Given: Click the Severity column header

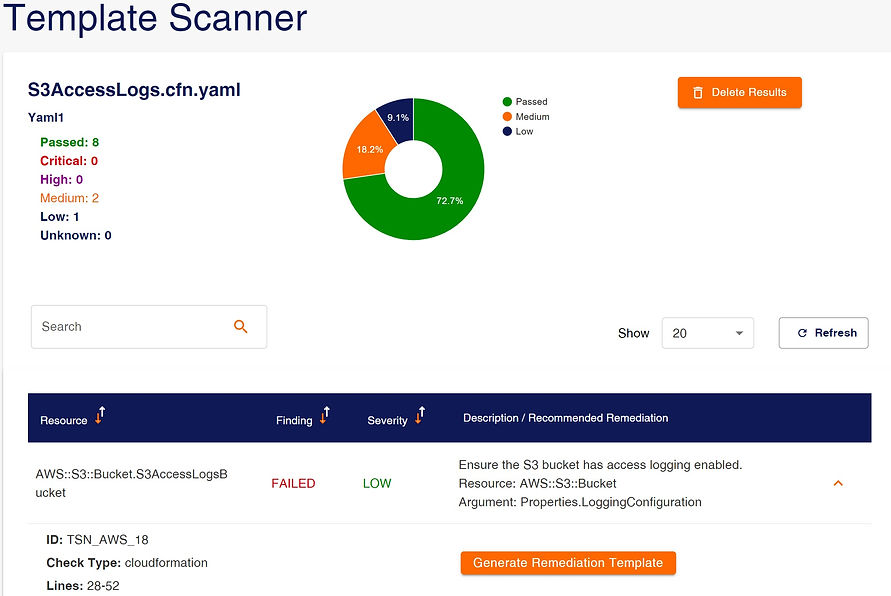Looking at the screenshot, I should coord(387,420).
